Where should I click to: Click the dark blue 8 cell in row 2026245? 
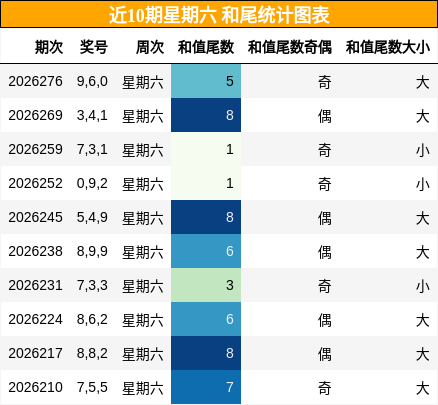pos(206,217)
